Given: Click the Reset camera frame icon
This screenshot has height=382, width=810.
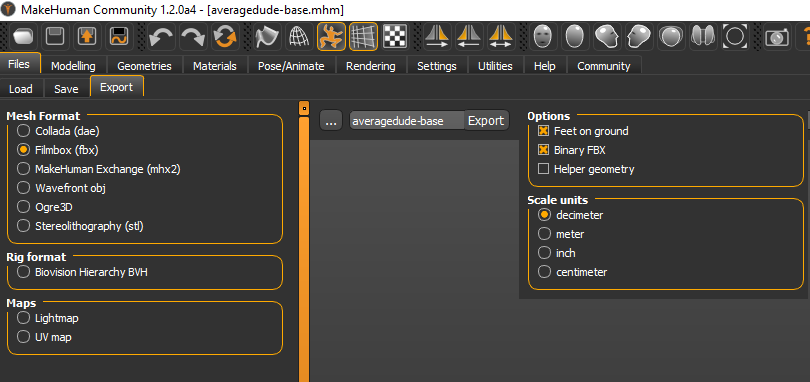Looking at the screenshot, I should pyautogui.click(x=735, y=37).
